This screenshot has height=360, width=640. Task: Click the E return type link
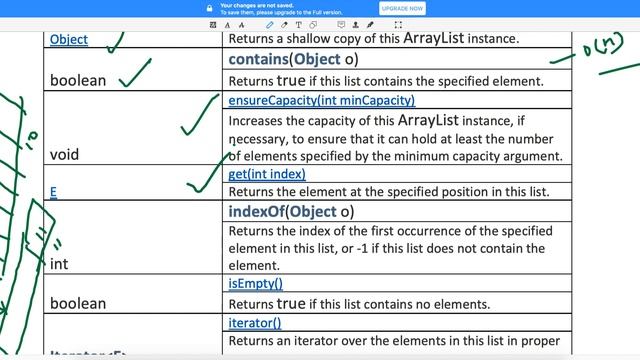pos(53,192)
